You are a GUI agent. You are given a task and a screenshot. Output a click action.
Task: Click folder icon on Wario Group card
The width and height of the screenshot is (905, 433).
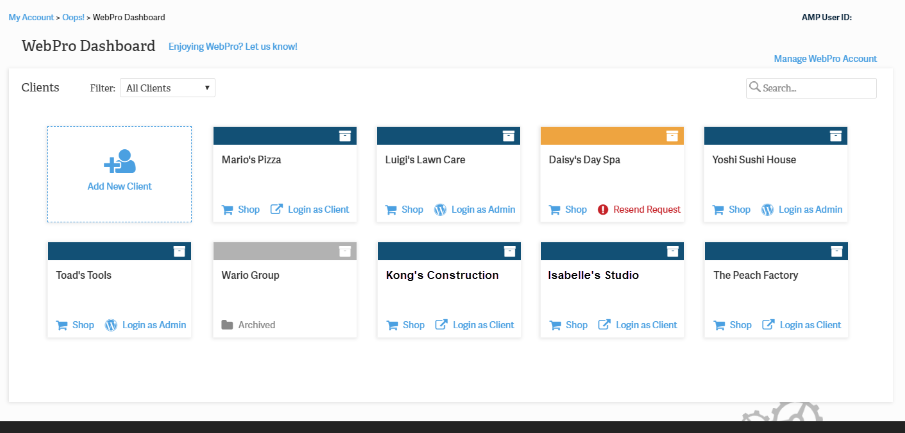tap(227, 325)
